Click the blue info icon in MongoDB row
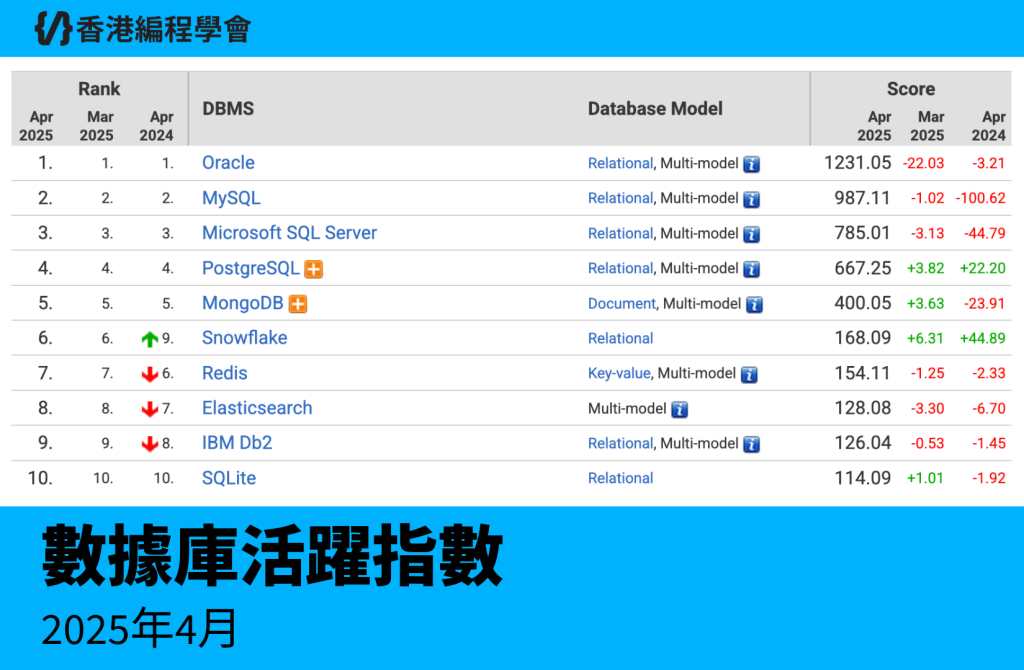This screenshot has width=1024, height=670. point(754,304)
